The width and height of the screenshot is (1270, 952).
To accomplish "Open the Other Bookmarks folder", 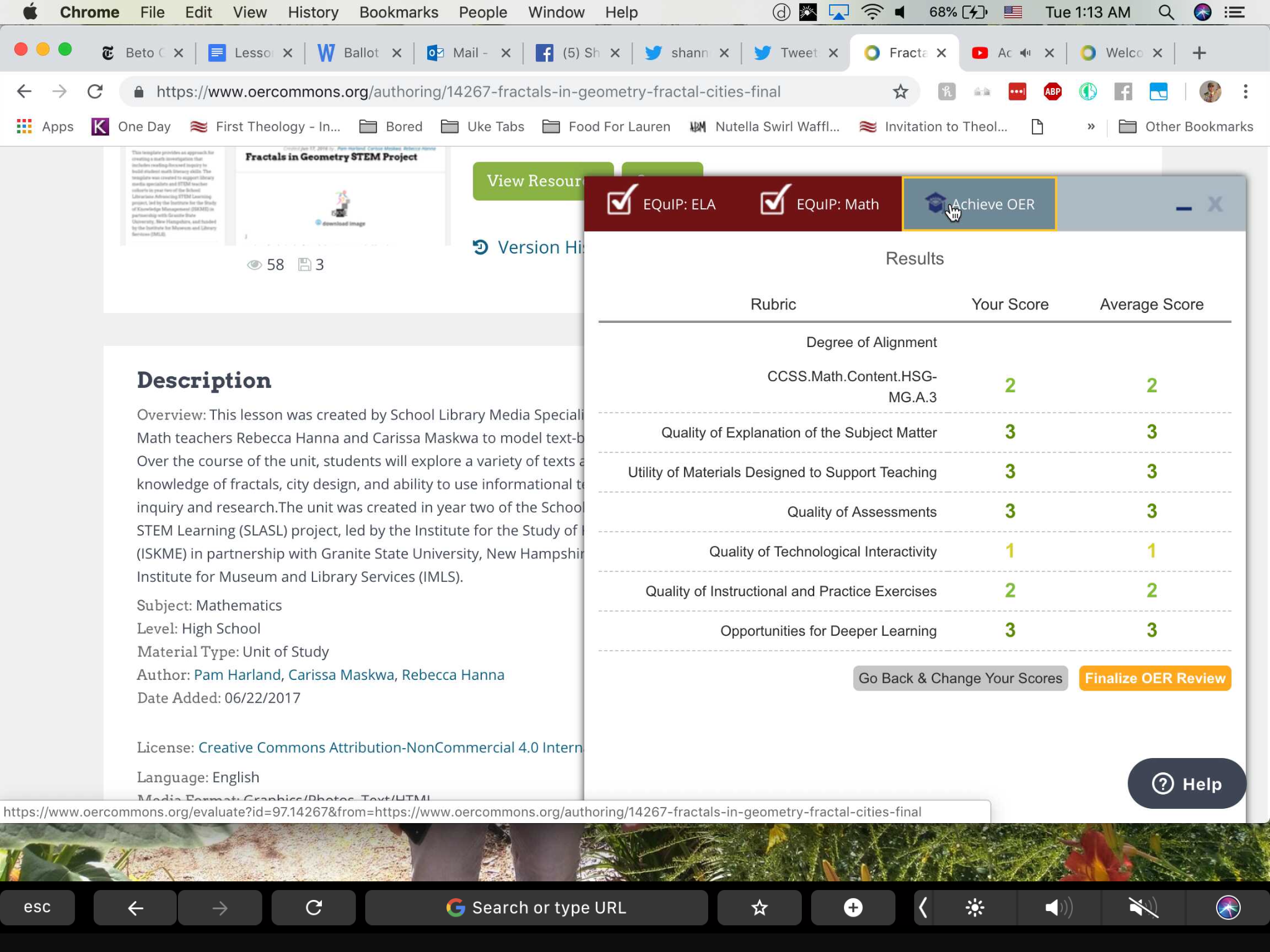I will pos(1187,126).
